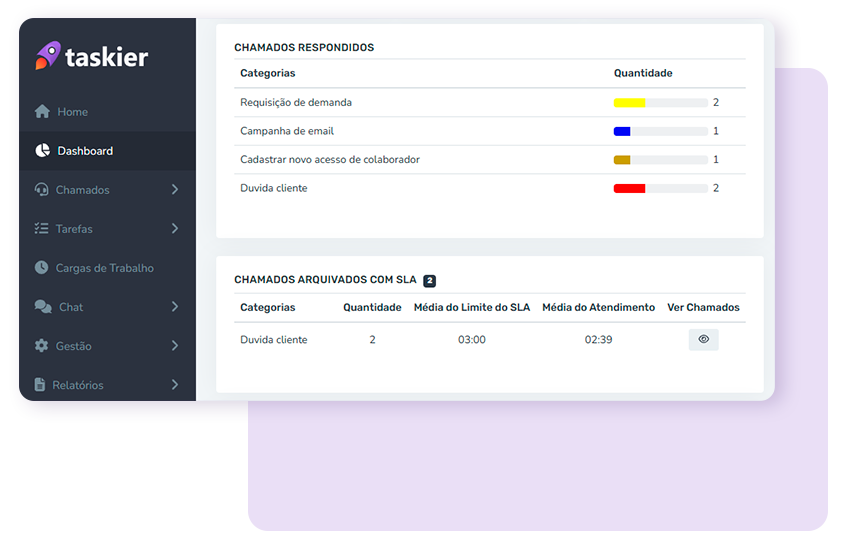Expand the Chat submenu chevron
The width and height of the screenshot is (847, 554).
[175, 307]
